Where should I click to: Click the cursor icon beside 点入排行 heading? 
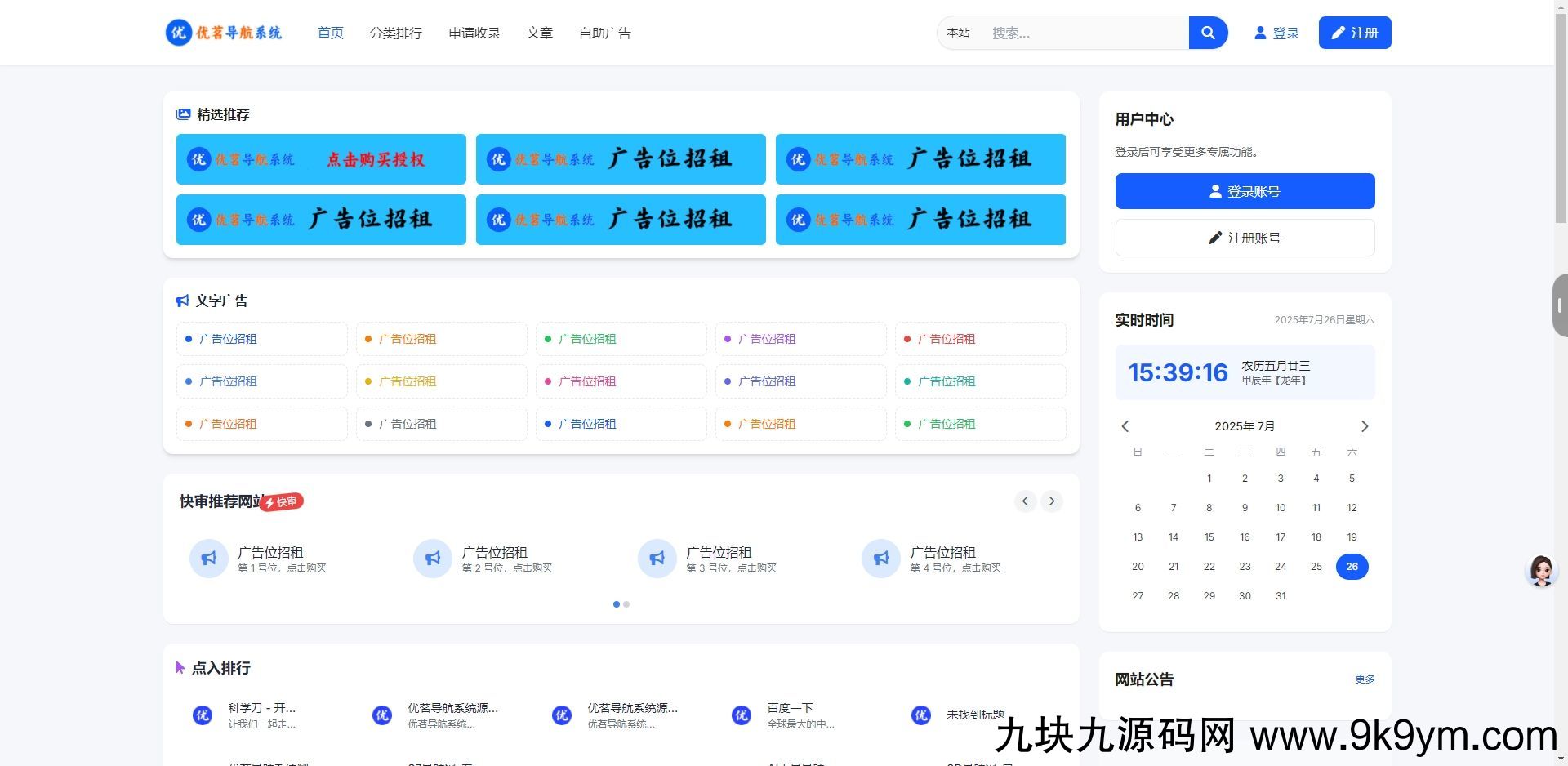[x=180, y=667]
